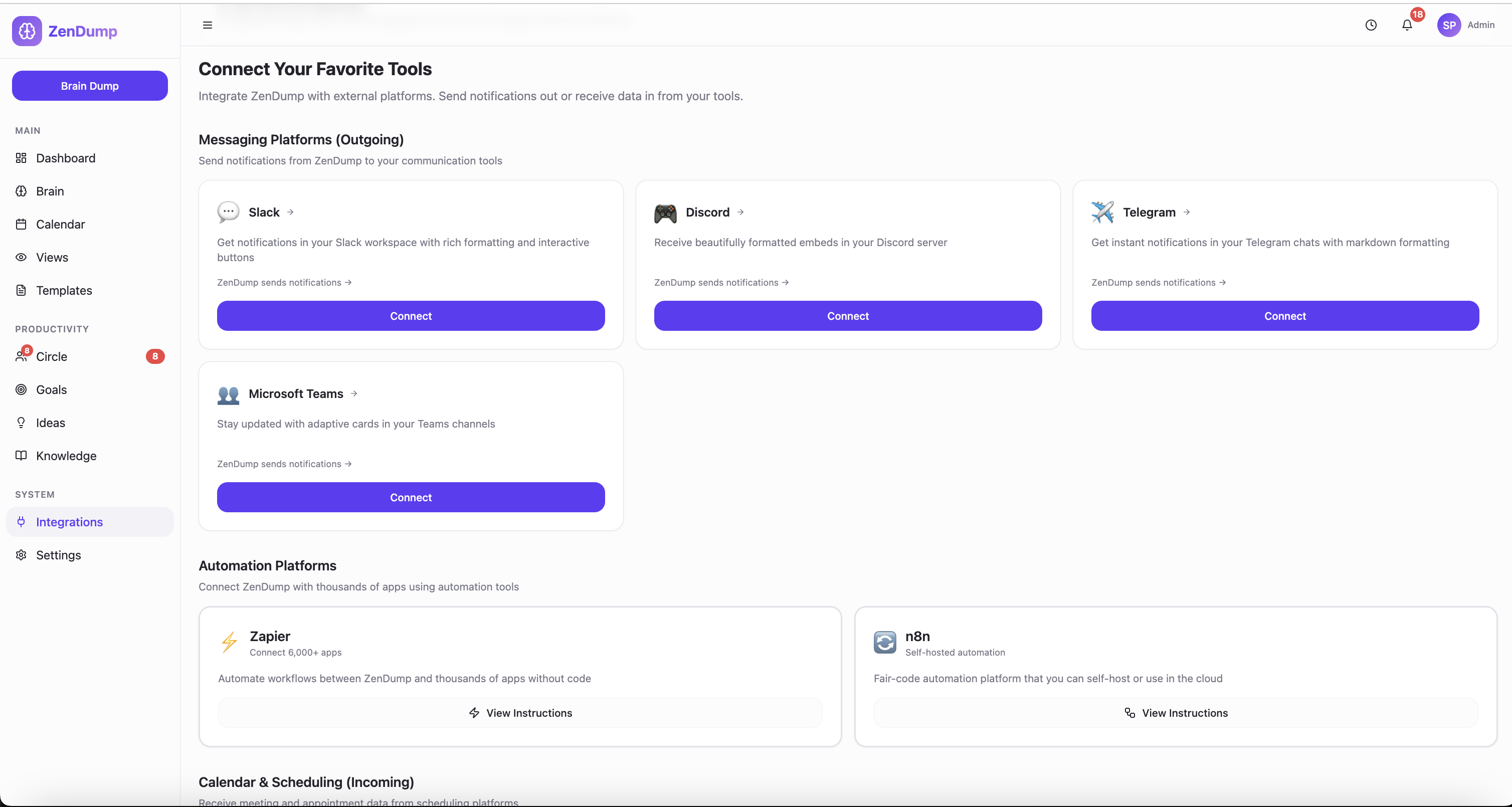The height and width of the screenshot is (807, 1512).
Task: Go to the Brain section
Action: pos(90,191)
